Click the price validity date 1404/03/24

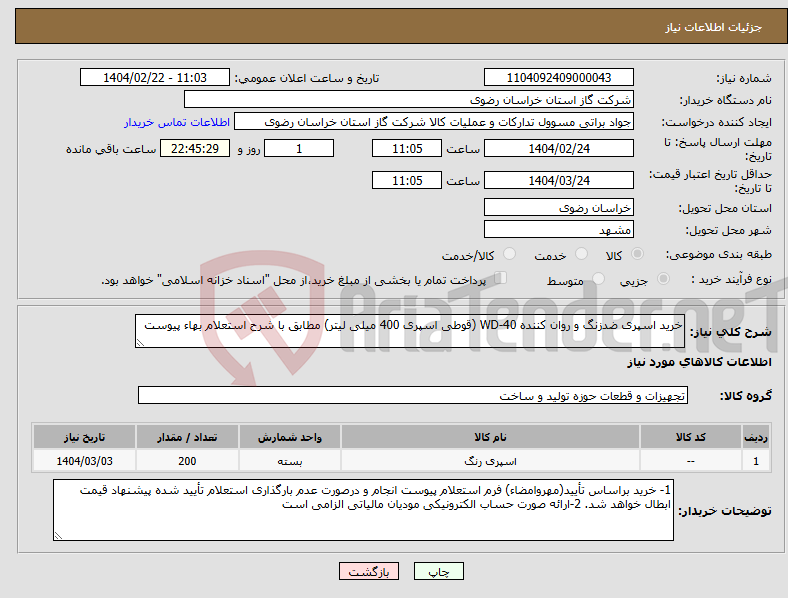click(559, 180)
